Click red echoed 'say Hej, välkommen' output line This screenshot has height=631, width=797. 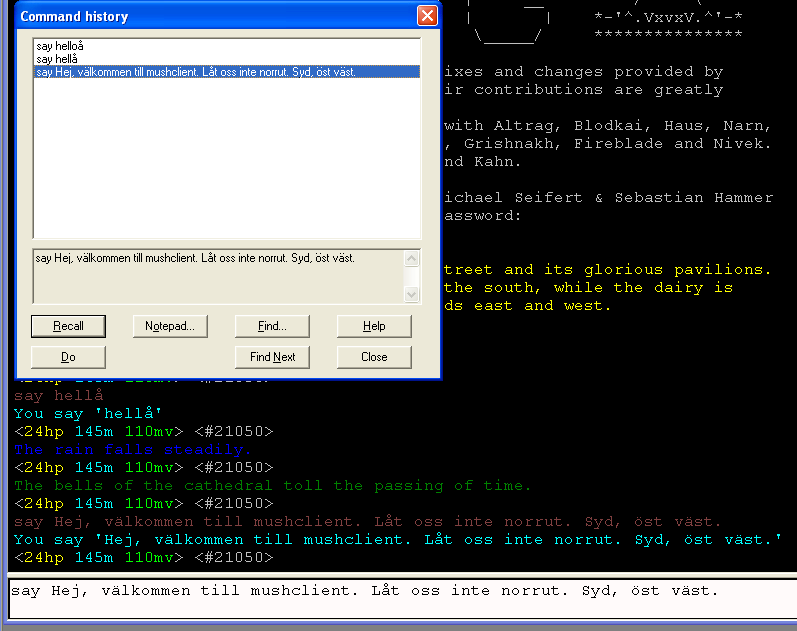pyautogui.click(x=367, y=522)
